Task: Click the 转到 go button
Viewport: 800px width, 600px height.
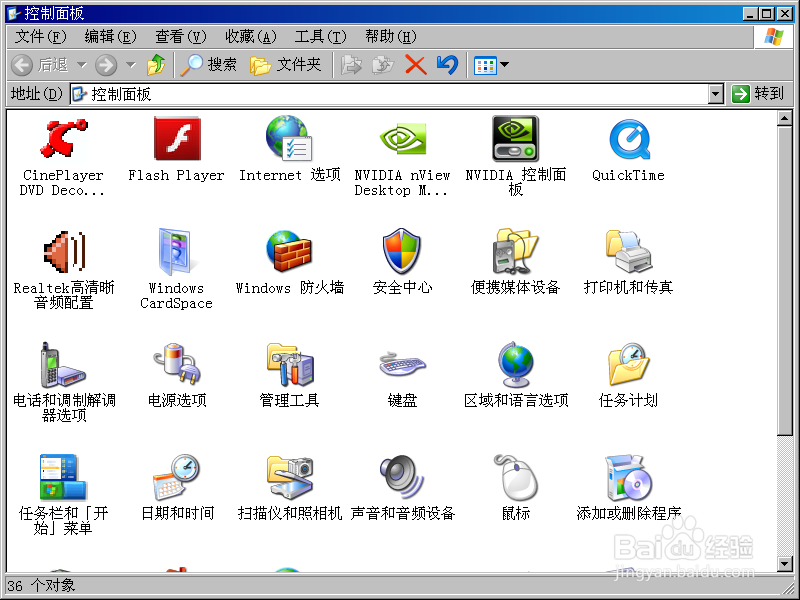Action: click(758, 94)
